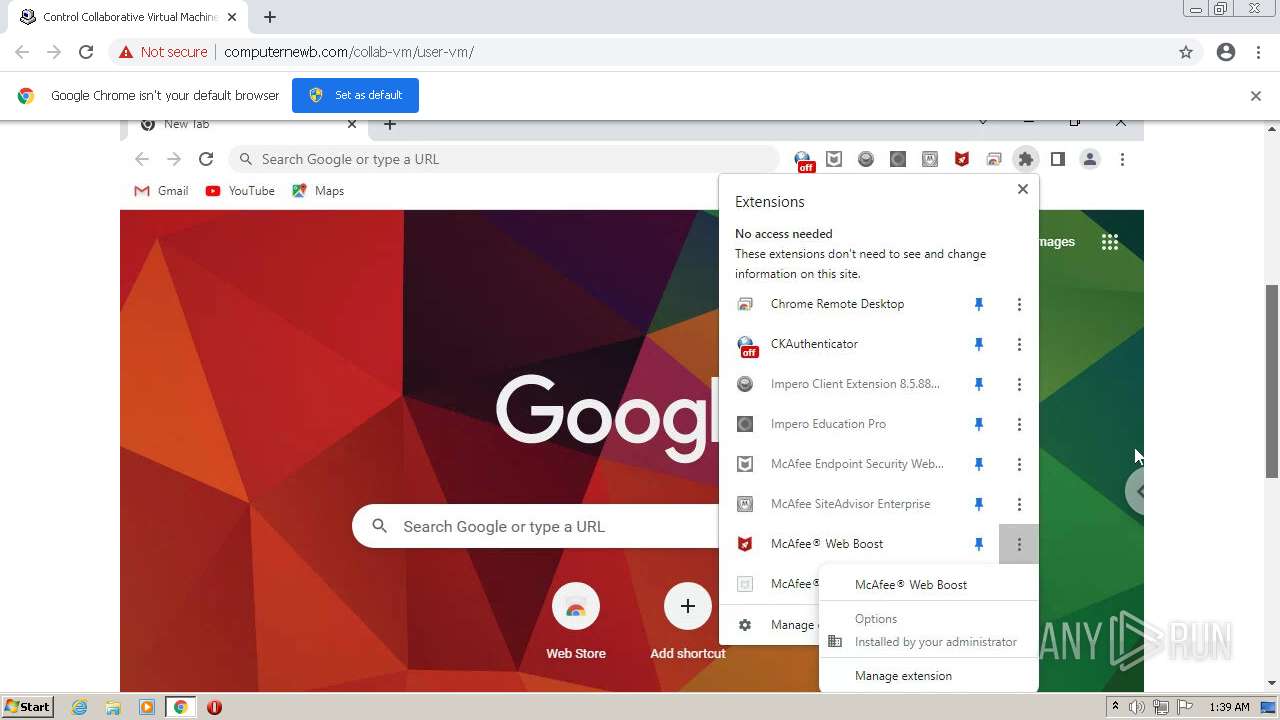Open more actions for Impero Education Pro
This screenshot has height=720, width=1280.
point(1019,424)
